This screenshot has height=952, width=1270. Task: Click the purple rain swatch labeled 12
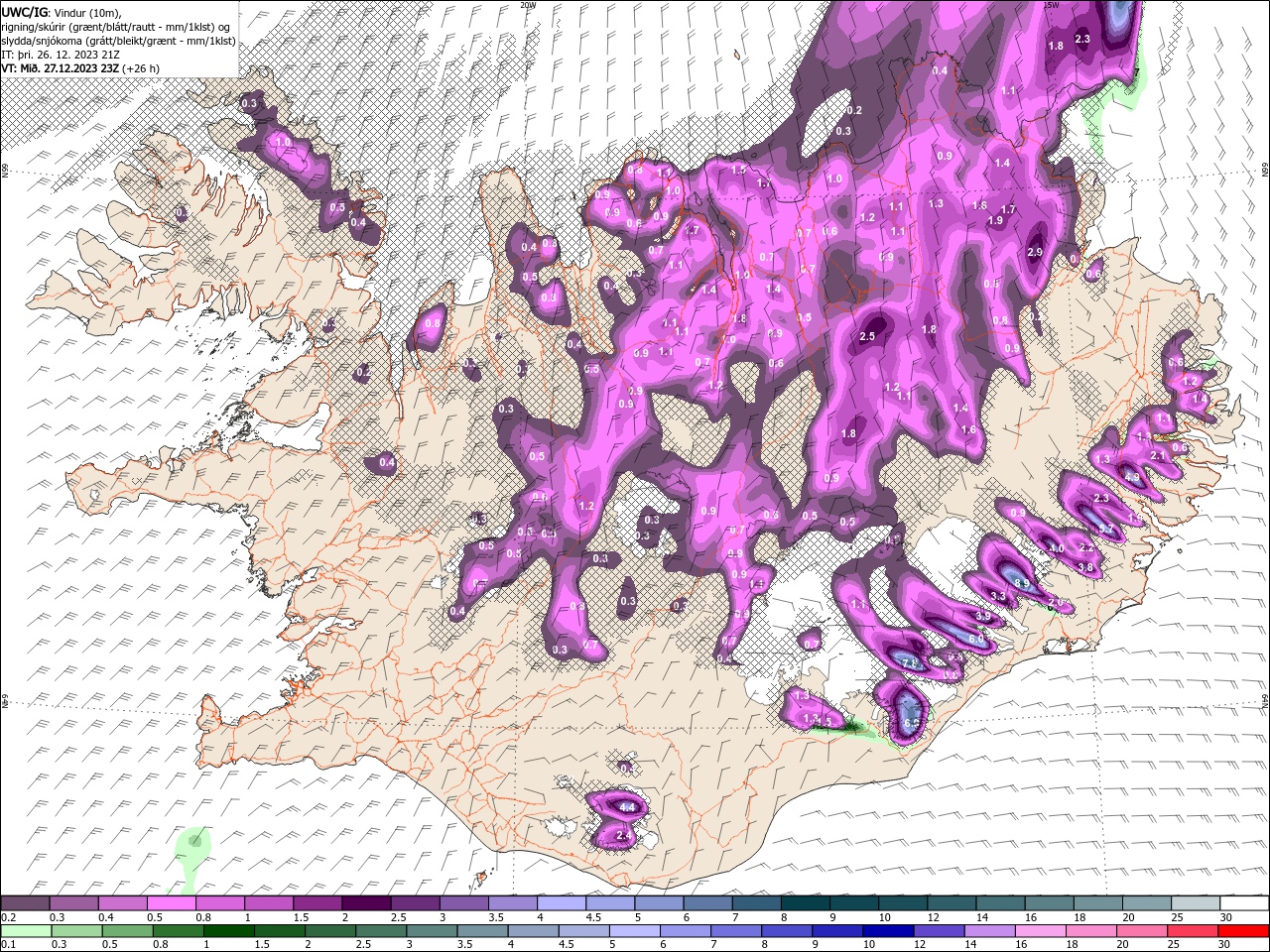tap(938, 932)
